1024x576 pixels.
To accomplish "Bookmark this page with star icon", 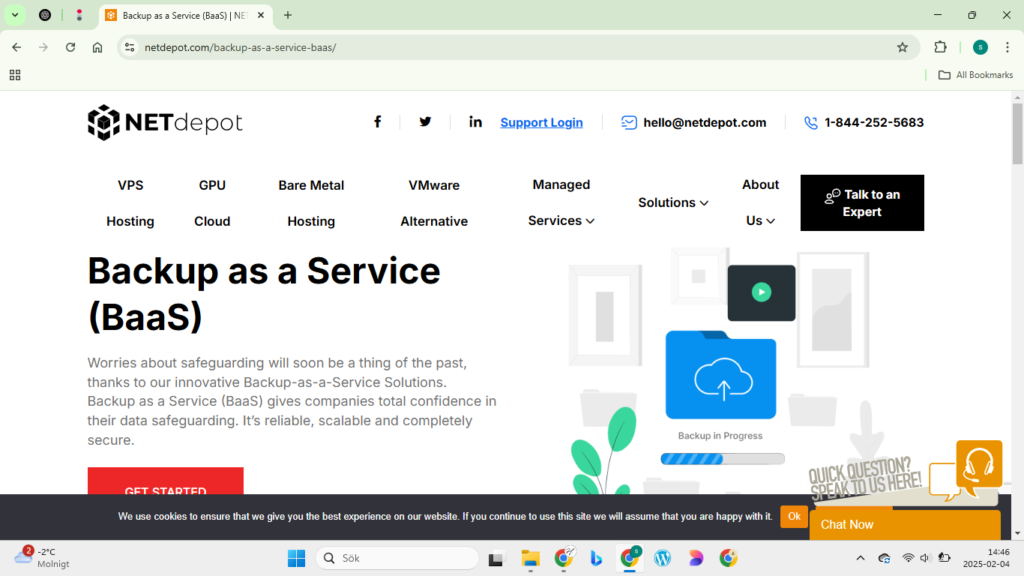I will point(903,47).
